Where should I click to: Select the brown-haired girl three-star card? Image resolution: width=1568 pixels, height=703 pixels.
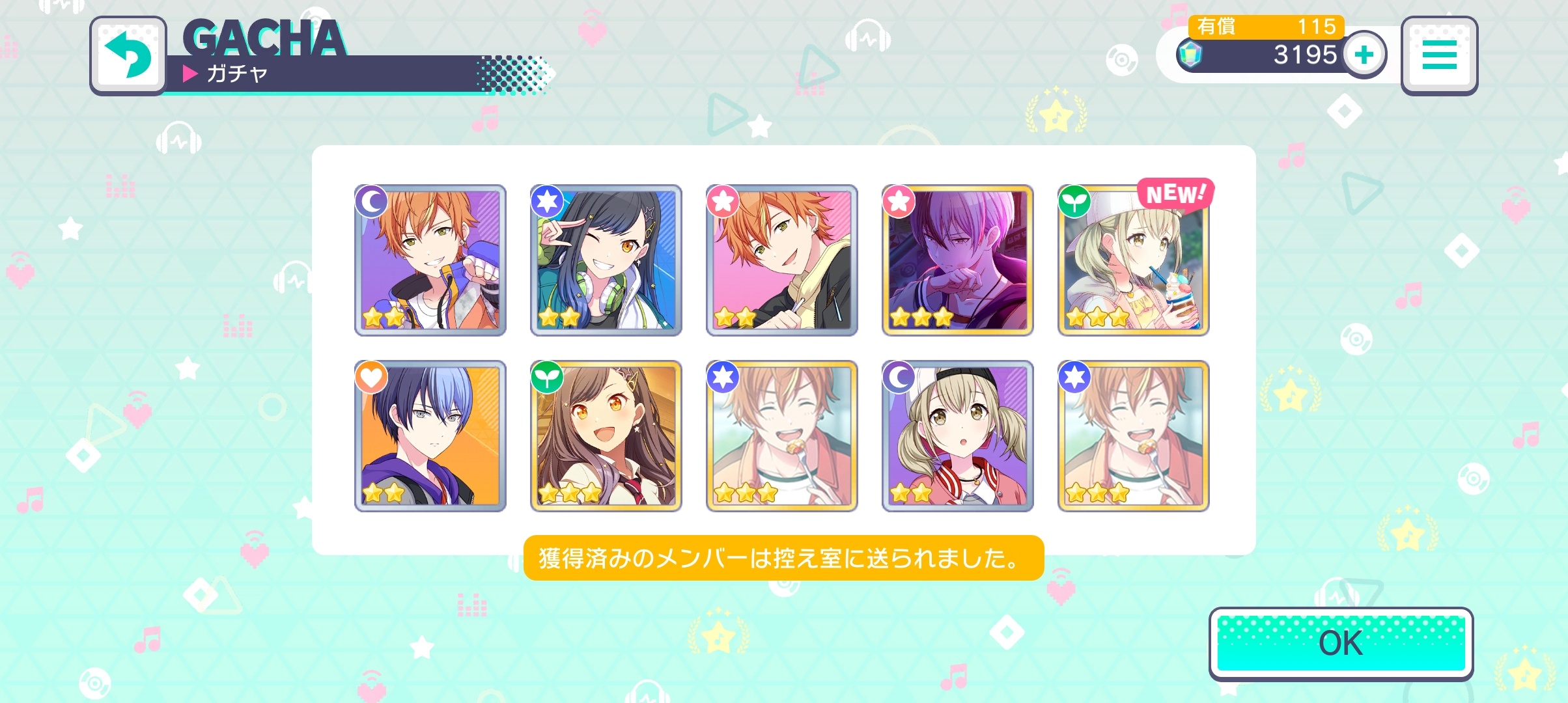coord(606,436)
